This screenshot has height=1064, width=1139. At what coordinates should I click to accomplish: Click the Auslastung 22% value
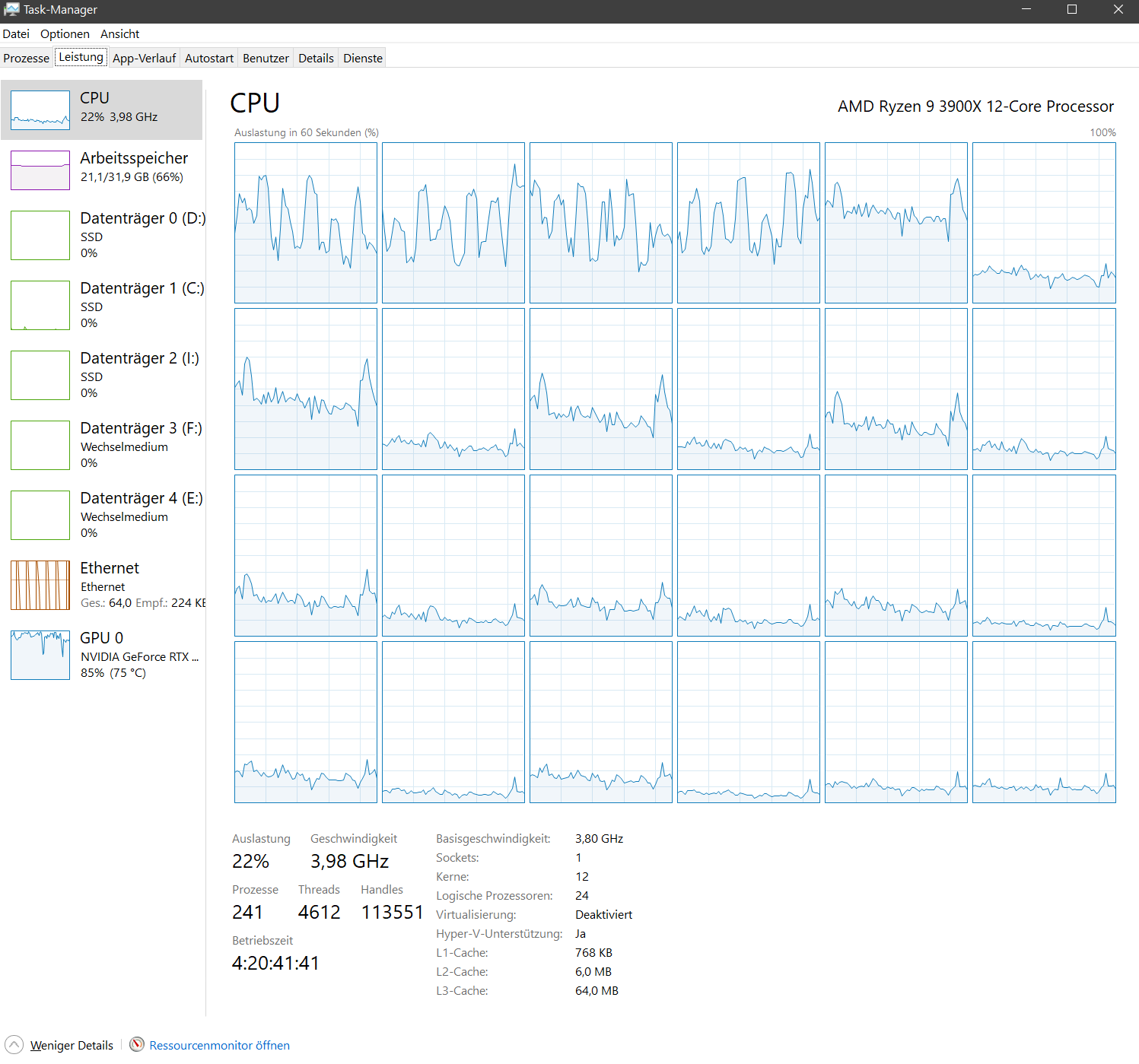coord(250,861)
